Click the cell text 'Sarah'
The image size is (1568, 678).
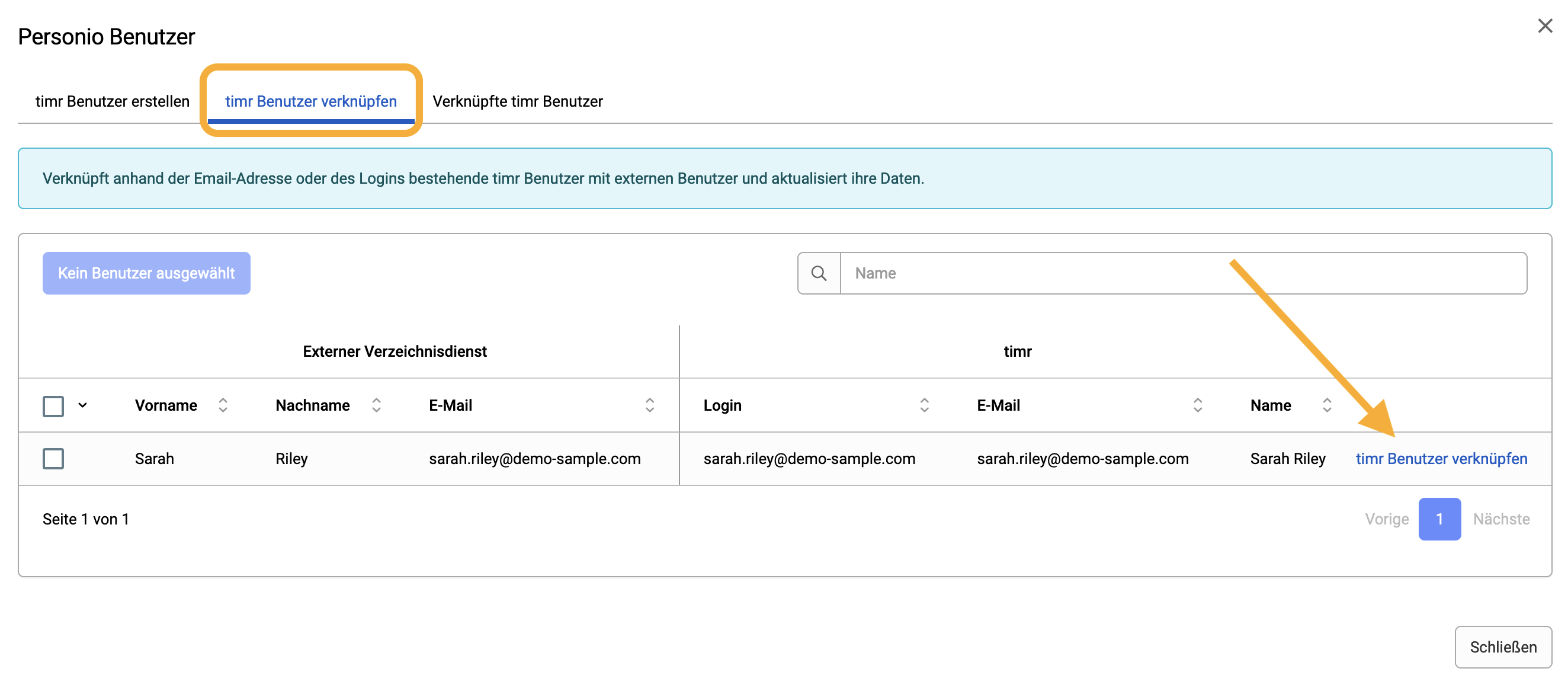tap(155, 459)
